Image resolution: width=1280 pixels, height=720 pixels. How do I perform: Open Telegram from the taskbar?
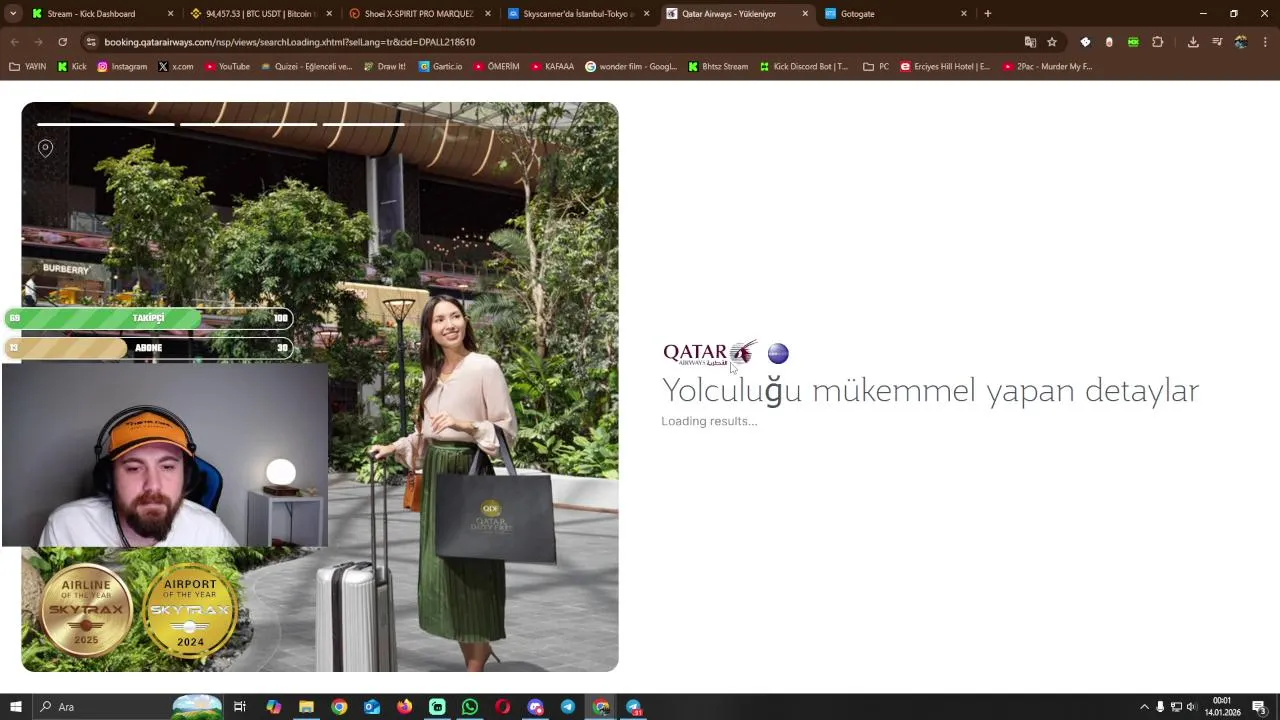568,707
